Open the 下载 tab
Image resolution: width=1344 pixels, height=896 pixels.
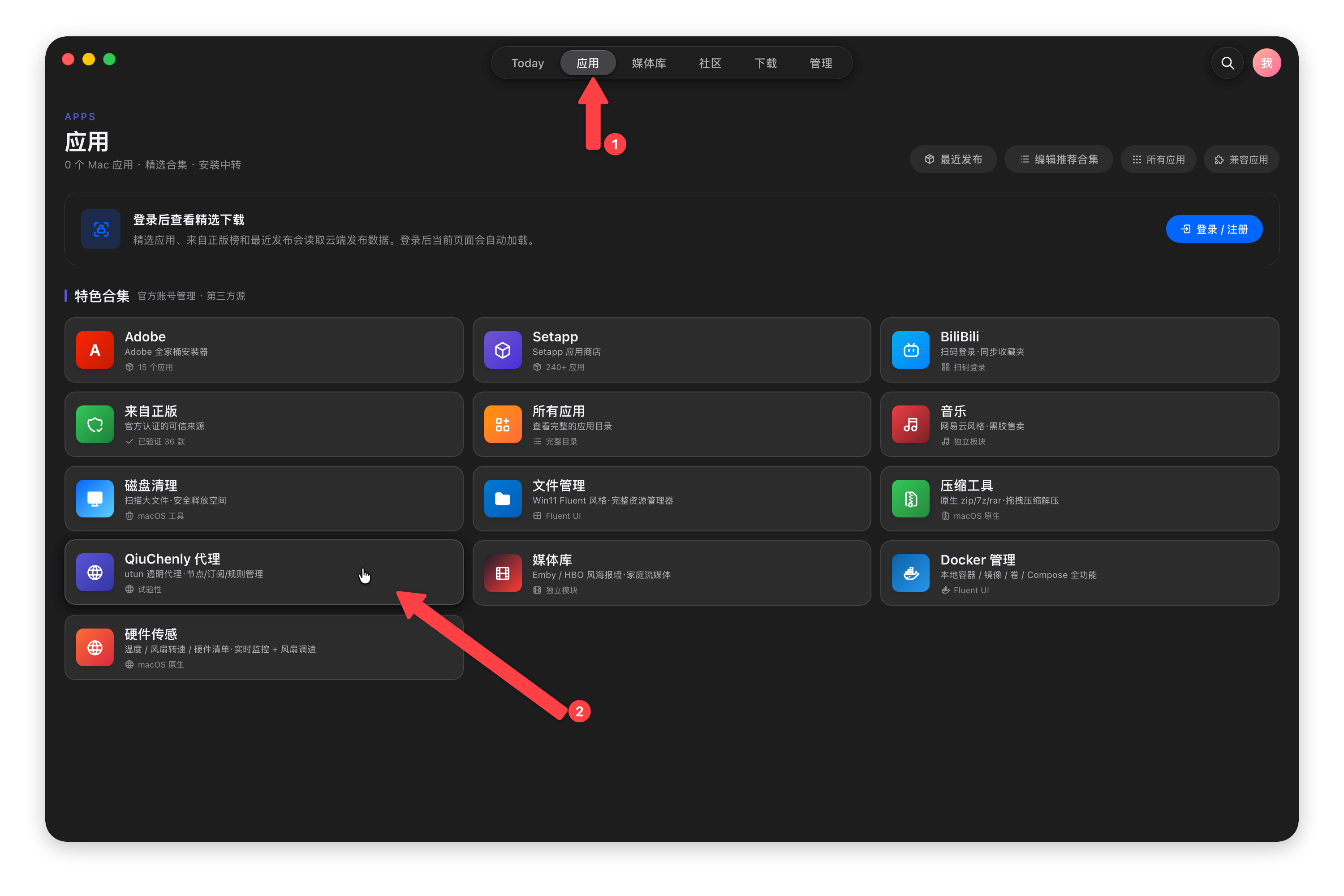click(x=765, y=63)
